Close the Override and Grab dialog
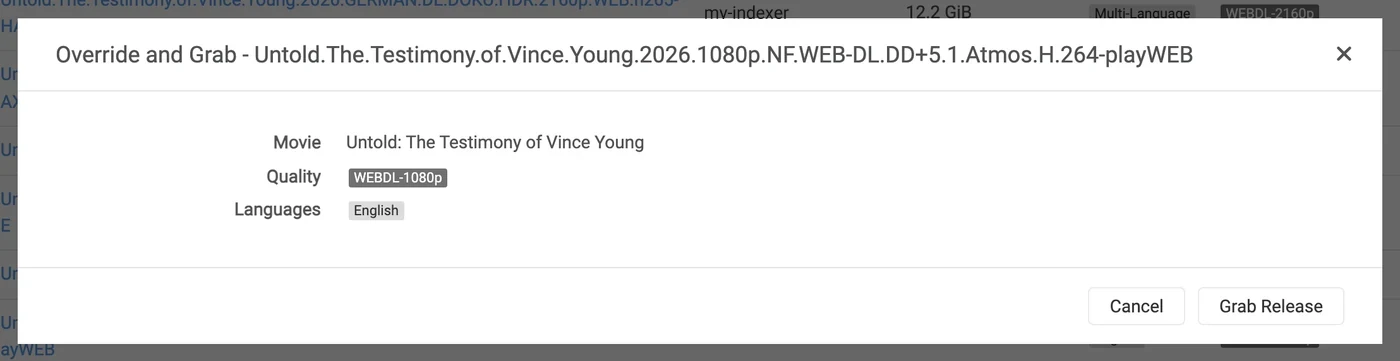The image size is (1400, 361). 1344,54
